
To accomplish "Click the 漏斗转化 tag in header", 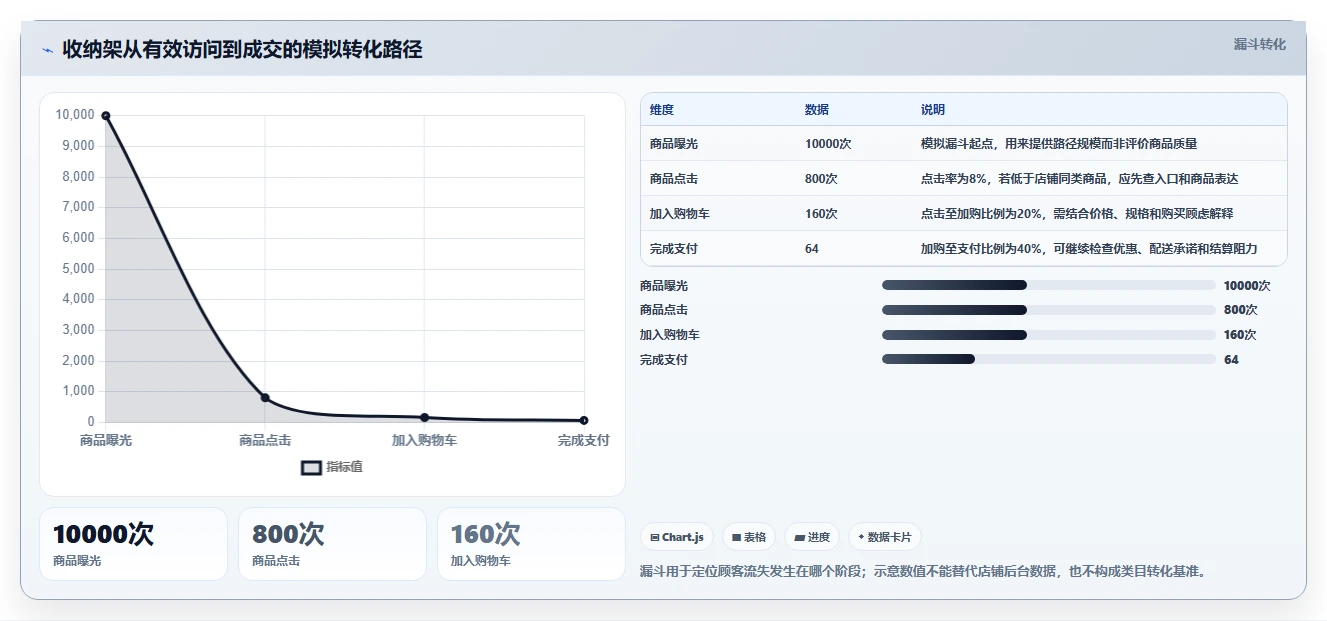I will (x=1259, y=45).
